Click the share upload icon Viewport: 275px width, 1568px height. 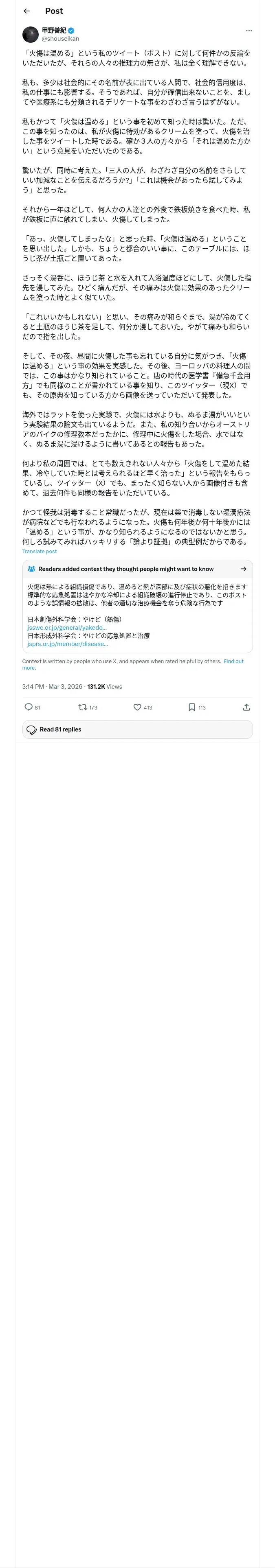(246, 707)
